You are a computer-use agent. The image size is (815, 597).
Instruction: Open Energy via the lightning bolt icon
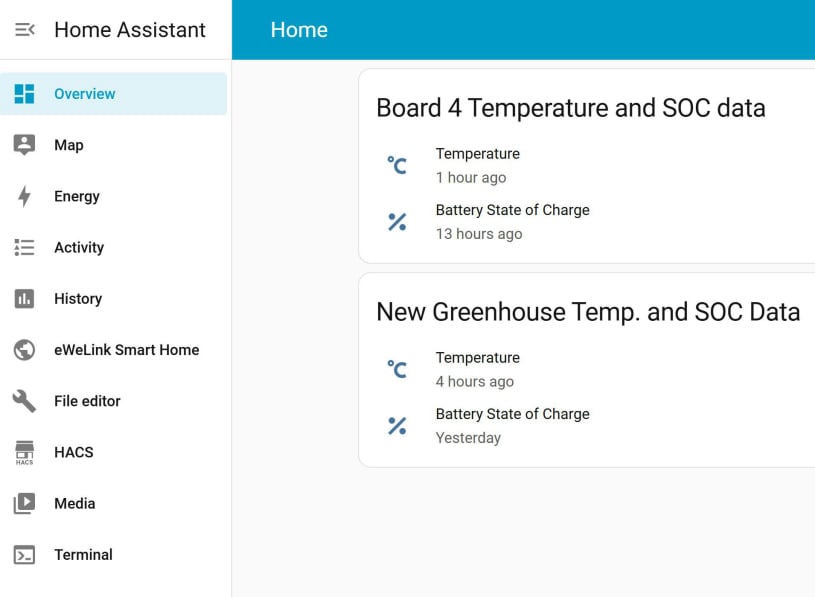click(24, 196)
